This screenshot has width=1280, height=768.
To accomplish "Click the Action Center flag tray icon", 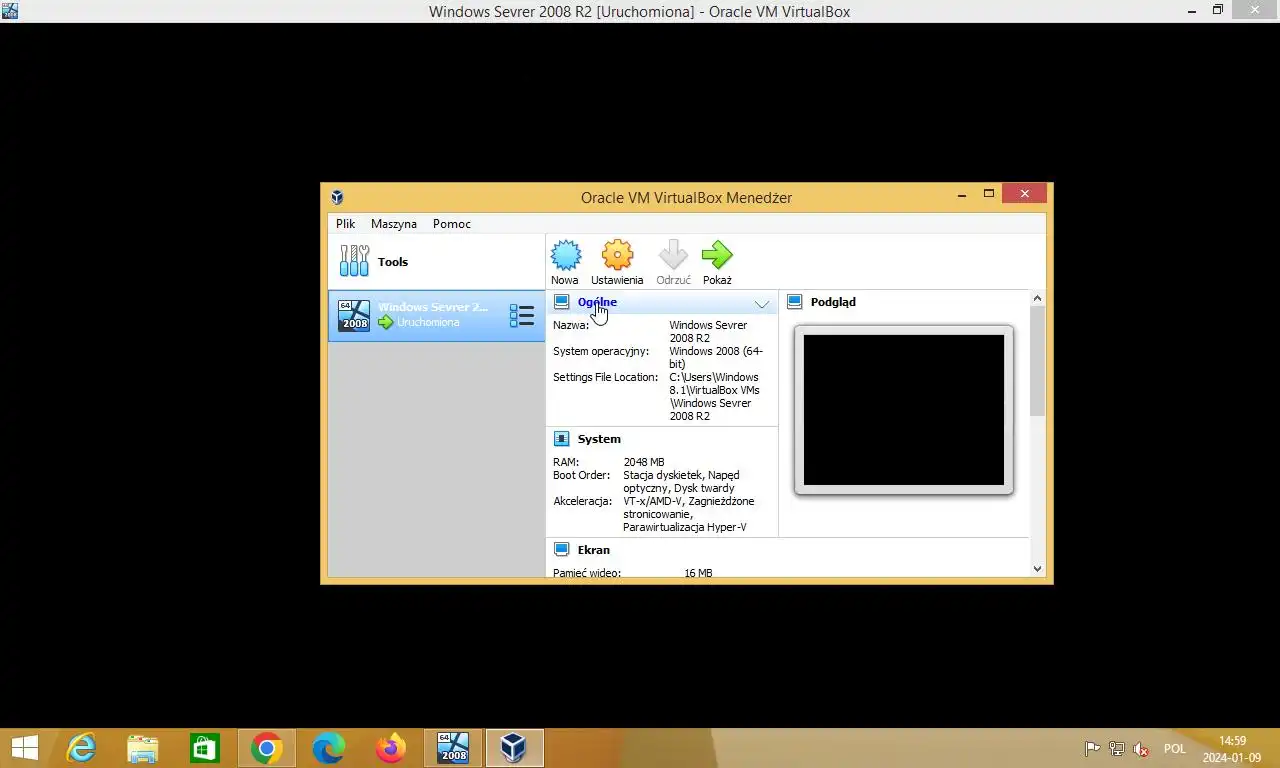I will click(1092, 749).
